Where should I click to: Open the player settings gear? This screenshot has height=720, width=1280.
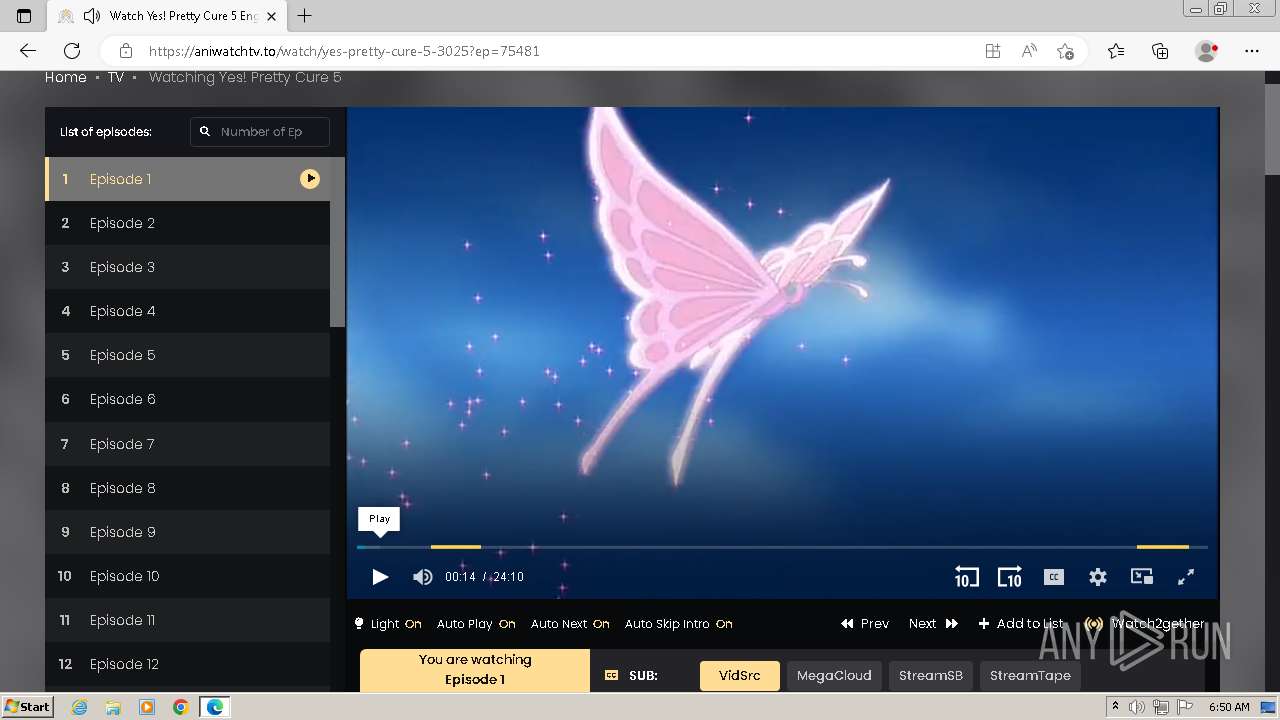pyautogui.click(x=1098, y=577)
